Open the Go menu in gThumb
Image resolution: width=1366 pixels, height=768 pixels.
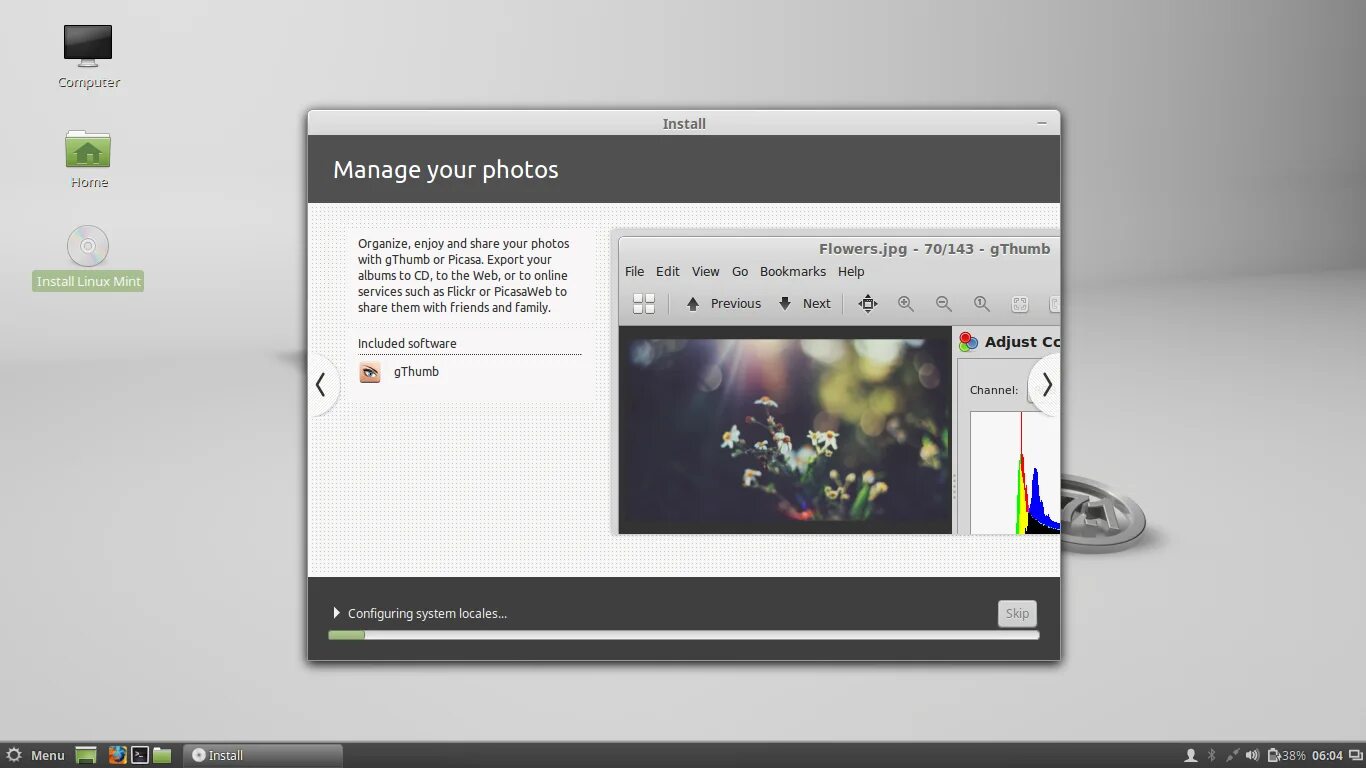coord(740,272)
